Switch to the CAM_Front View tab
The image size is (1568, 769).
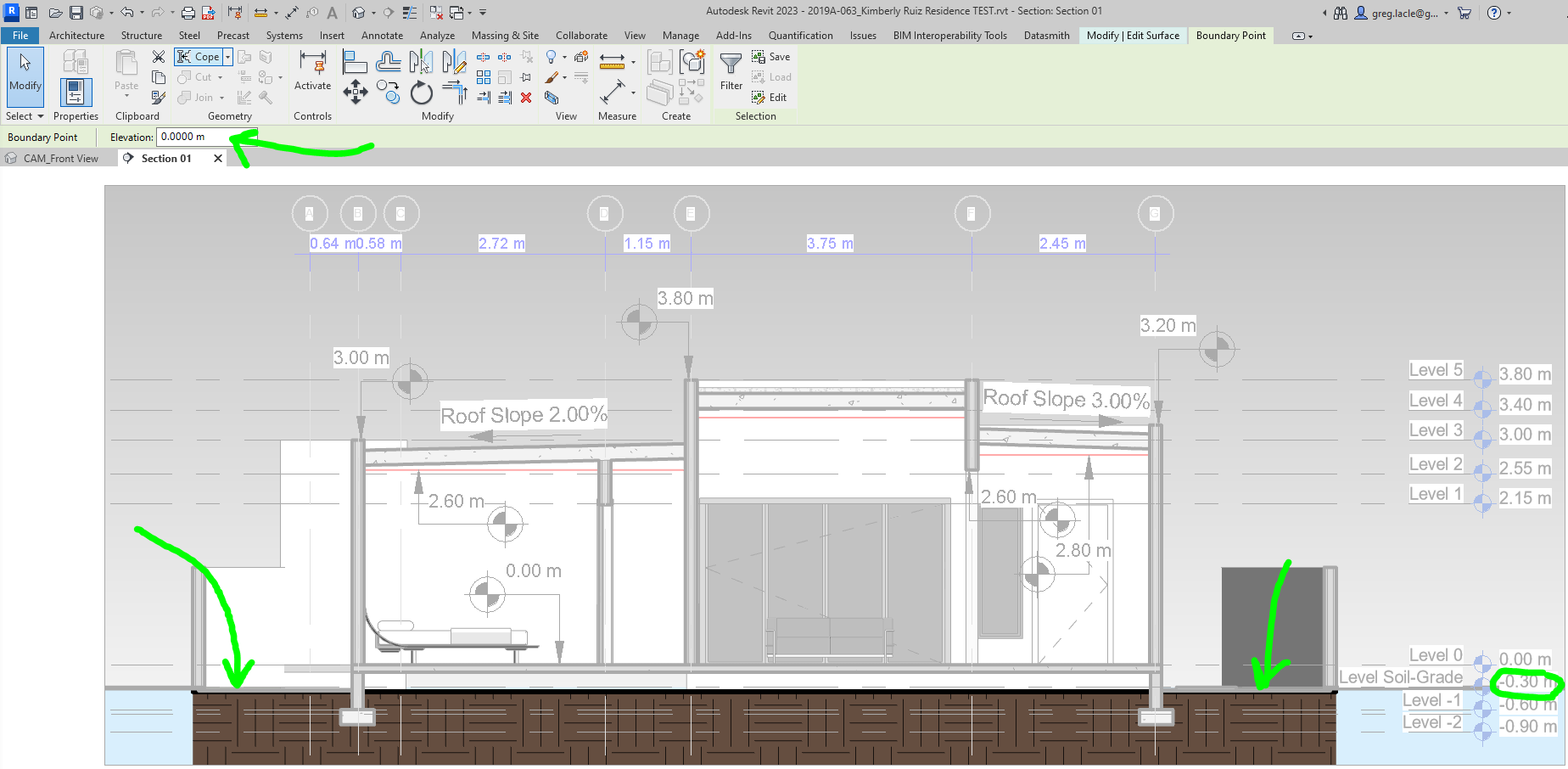coord(60,159)
